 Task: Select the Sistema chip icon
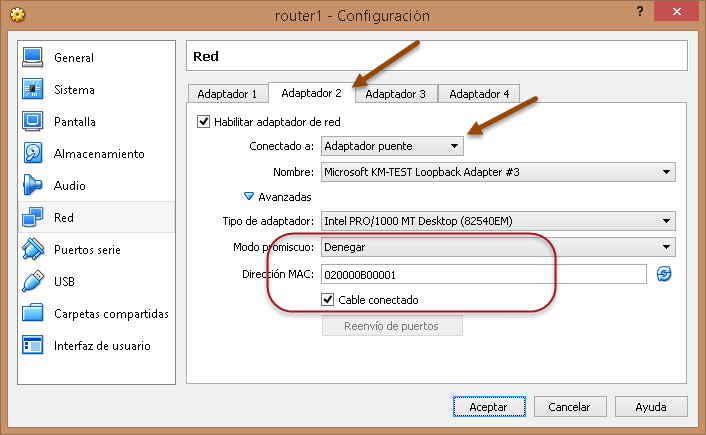pyautogui.click(x=33, y=90)
